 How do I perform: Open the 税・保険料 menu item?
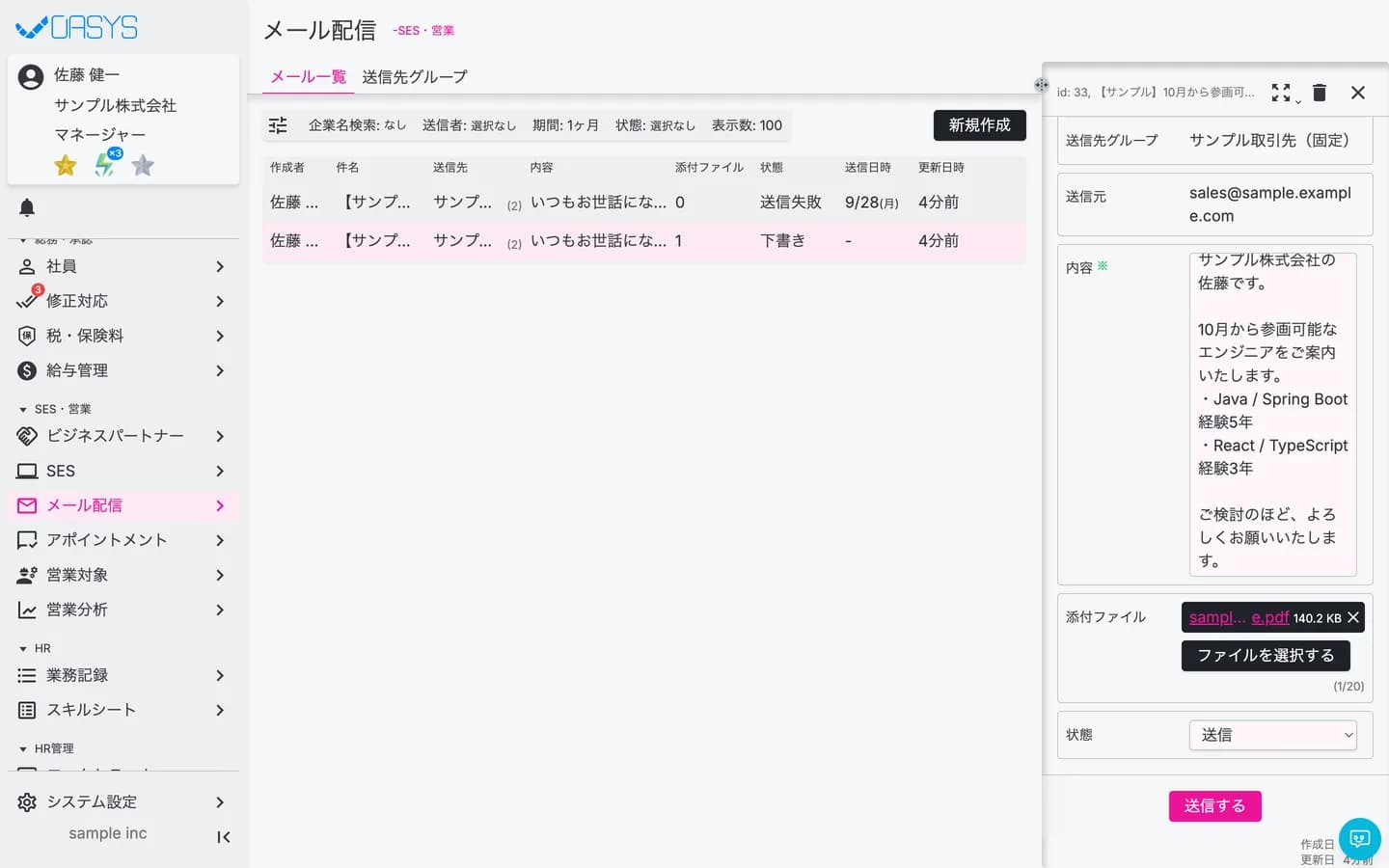tap(123, 336)
